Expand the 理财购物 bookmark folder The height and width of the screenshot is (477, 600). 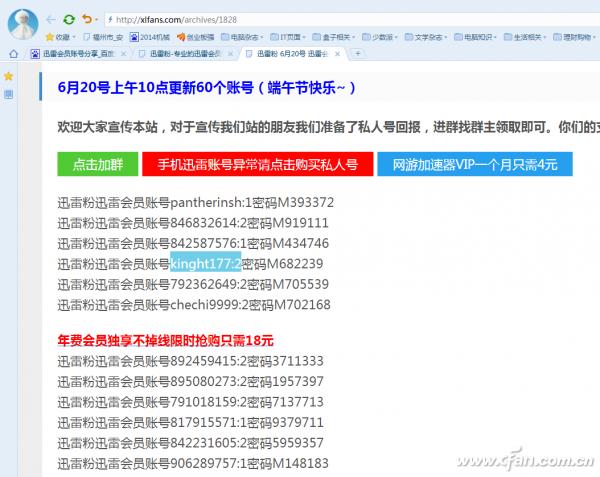tap(574, 37)
